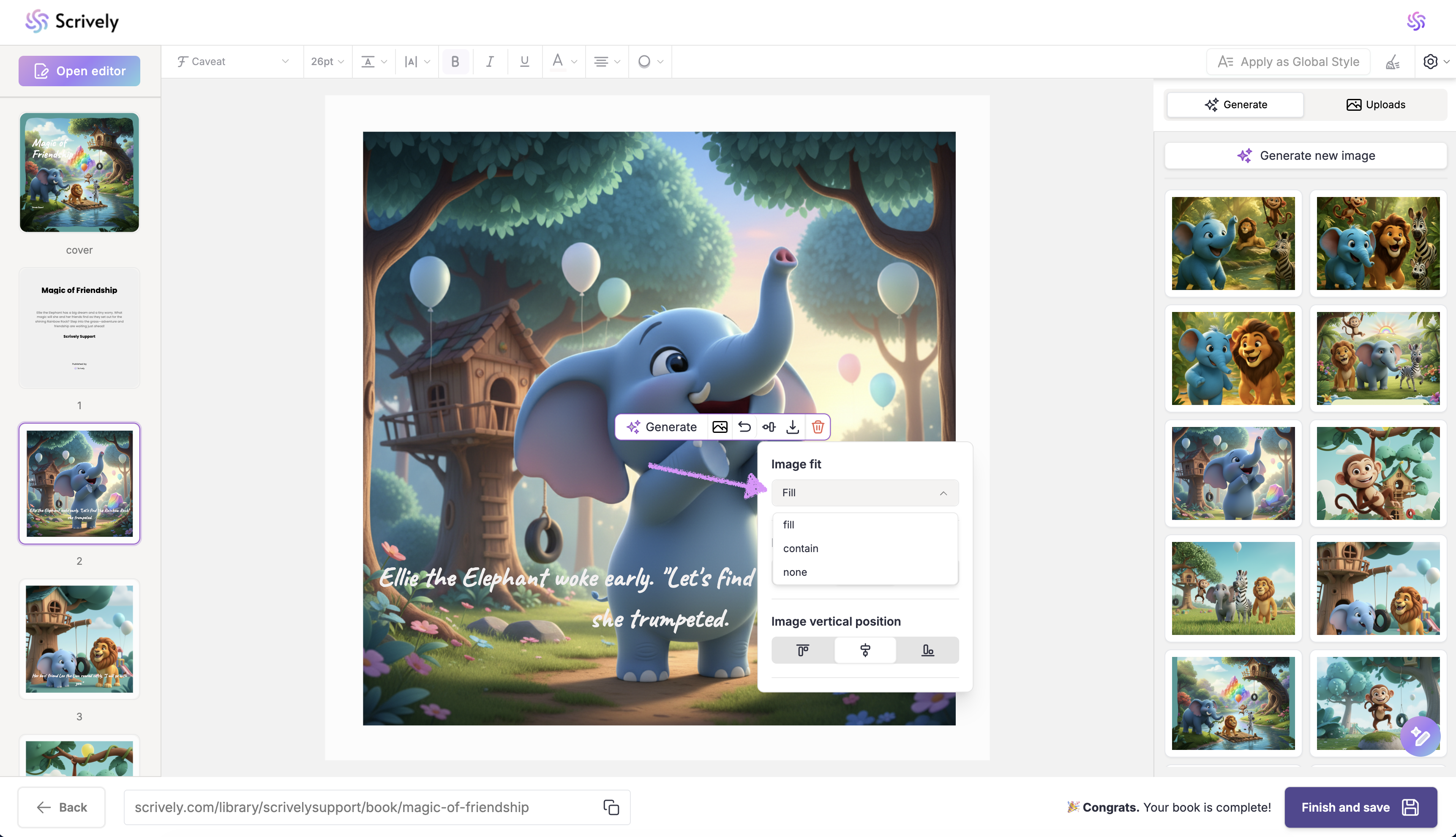Click Finish and save button
1456x837 pixels.
(1360, 807)
